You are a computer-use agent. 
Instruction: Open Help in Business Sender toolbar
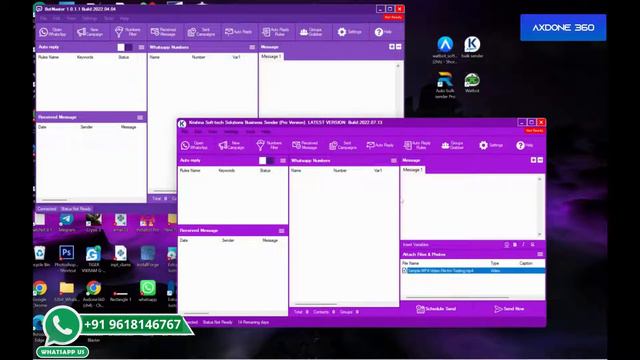pos(525,145)
